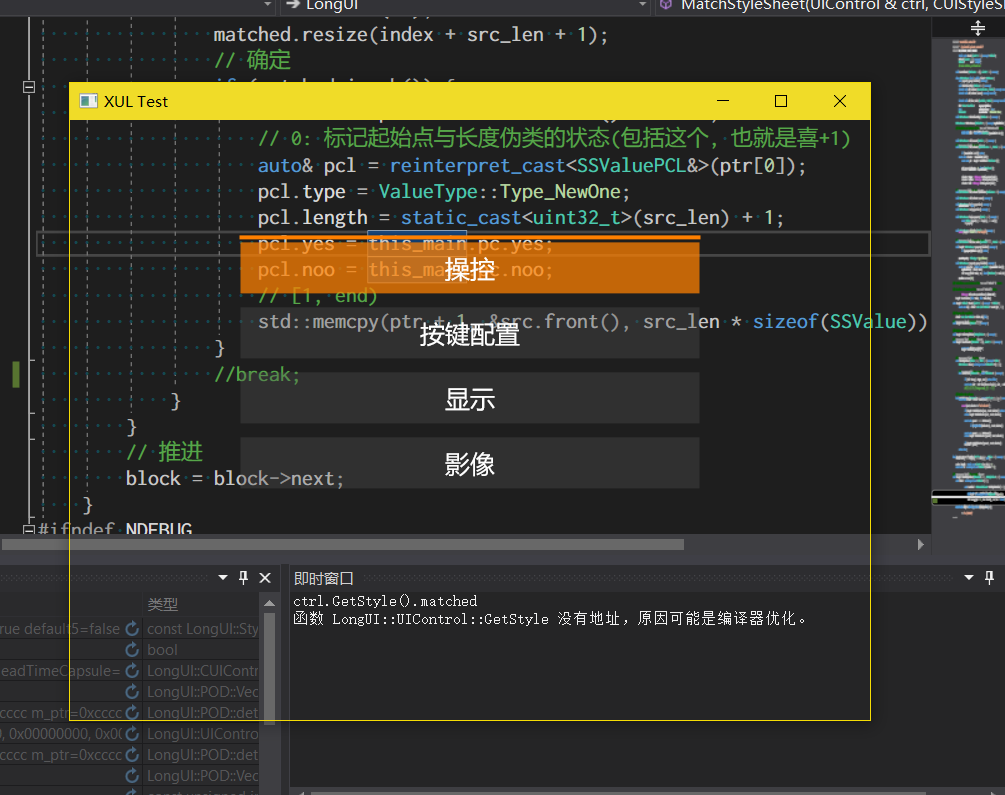1005x795 pixels.
Task: Open the LongUI scope dropdown
Action: 642,4
